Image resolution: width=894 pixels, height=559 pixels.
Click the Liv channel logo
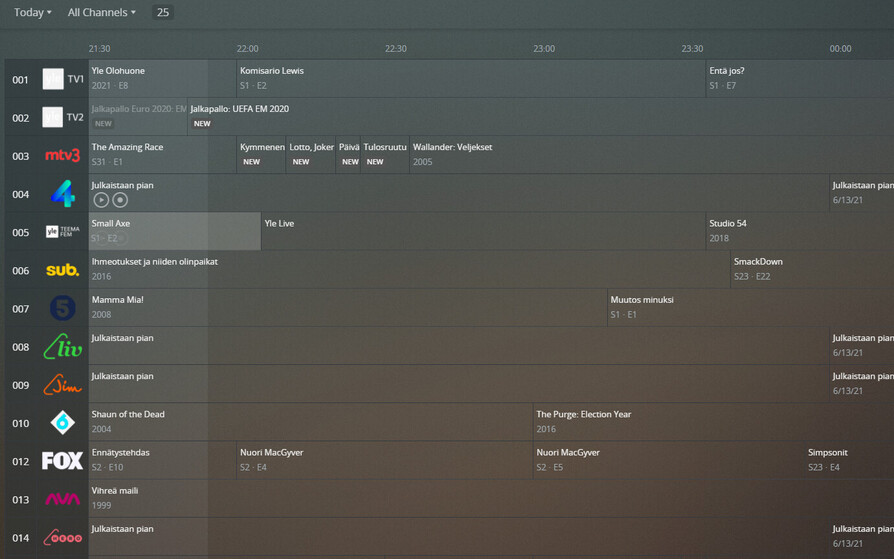(63, 346)
